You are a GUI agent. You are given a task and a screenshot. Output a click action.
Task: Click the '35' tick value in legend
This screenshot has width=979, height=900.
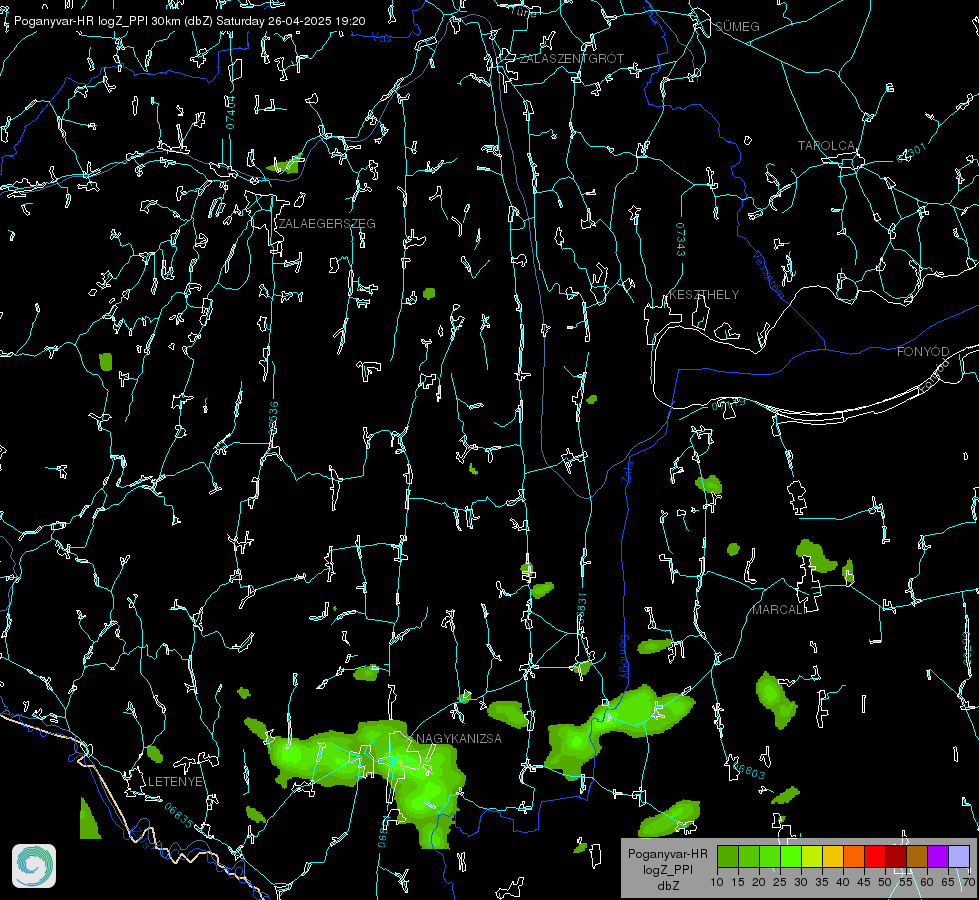822,882
